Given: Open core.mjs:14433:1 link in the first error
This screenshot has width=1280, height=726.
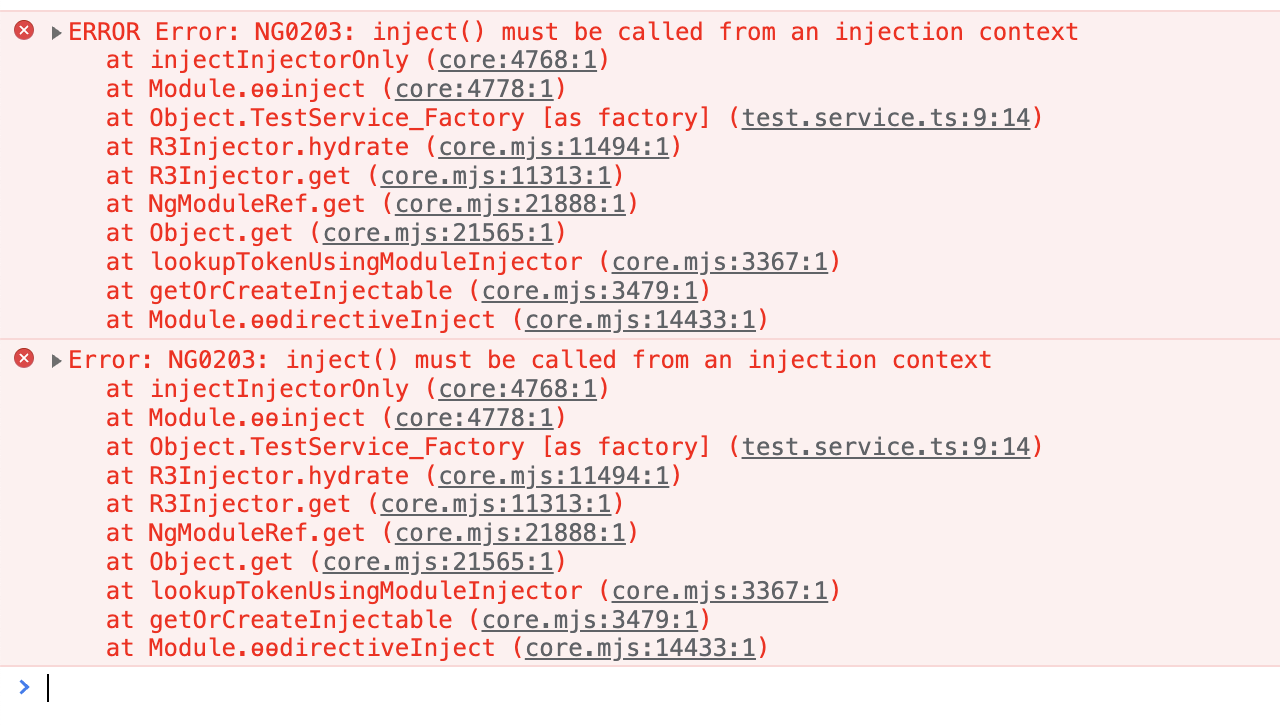Looking at the screenshot, I should 640,320.
